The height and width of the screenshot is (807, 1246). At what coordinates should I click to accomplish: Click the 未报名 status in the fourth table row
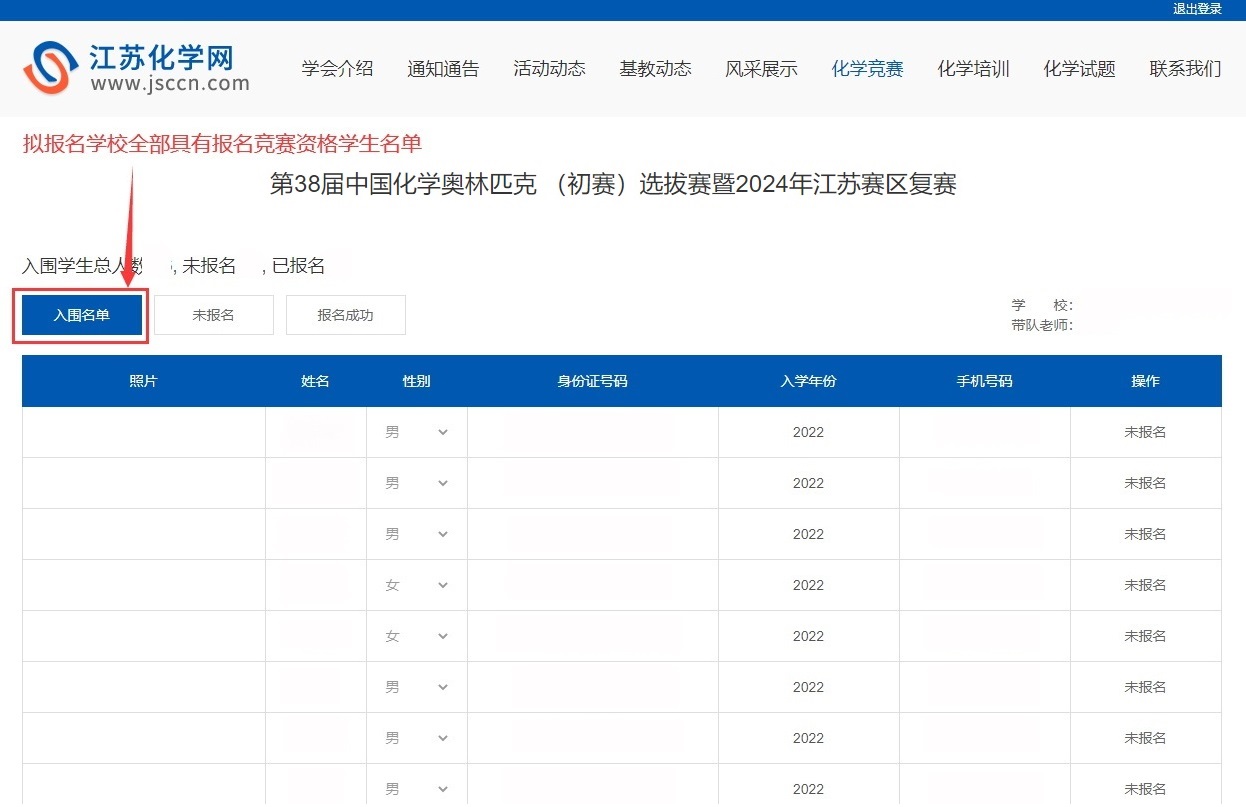tap(1145, 585)
